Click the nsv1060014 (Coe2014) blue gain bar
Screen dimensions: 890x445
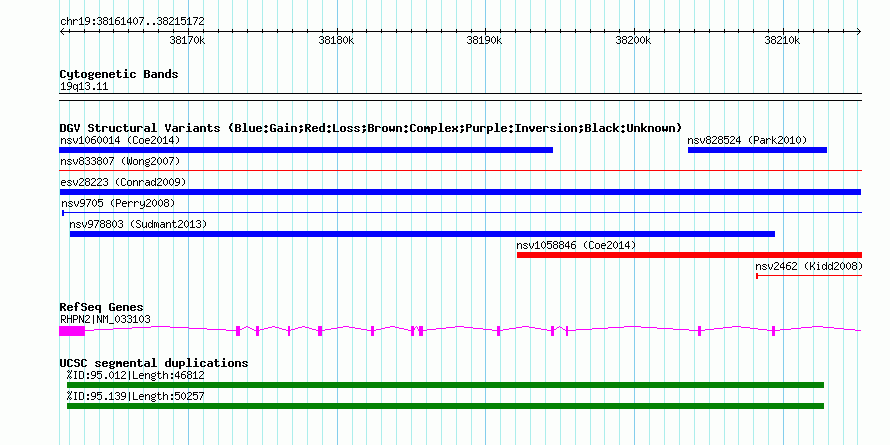(x=306, y=150)
